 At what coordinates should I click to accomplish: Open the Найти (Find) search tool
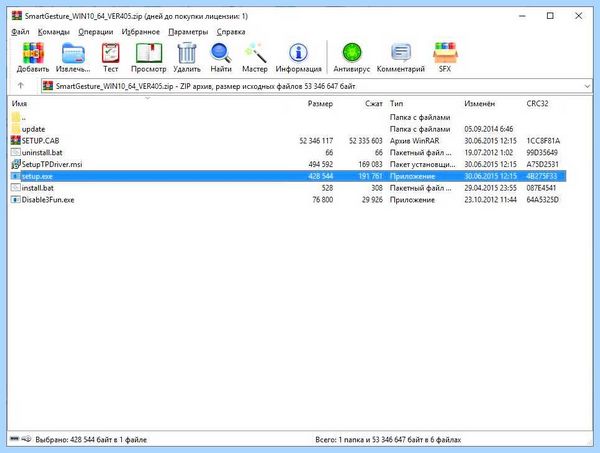click(x=221, y=53)
